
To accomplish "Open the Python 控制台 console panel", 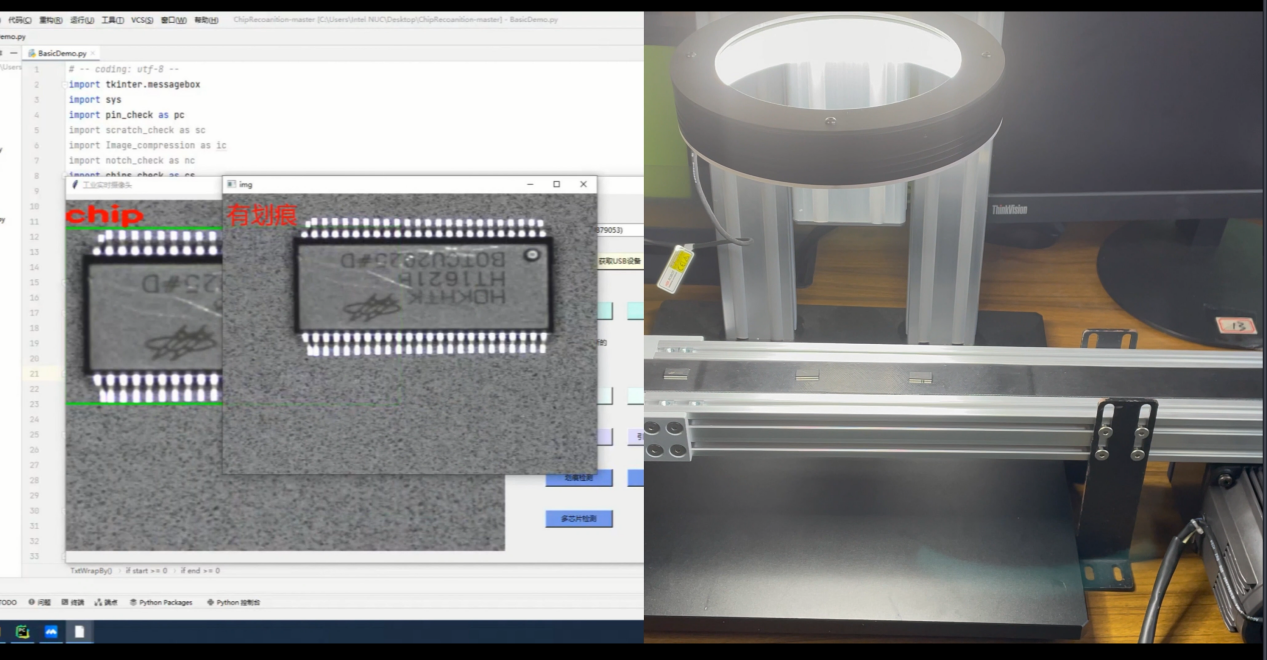I will click(x=234, y=603).
